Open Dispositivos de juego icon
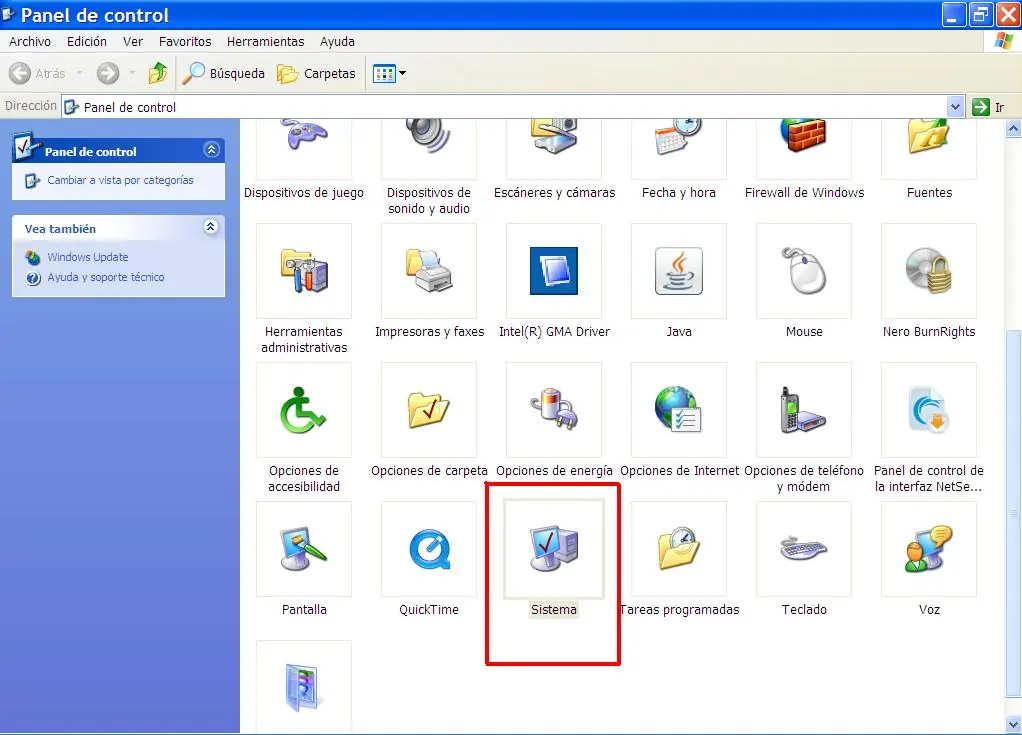The width and height of the screenshot is (1022, 735). 304,148
